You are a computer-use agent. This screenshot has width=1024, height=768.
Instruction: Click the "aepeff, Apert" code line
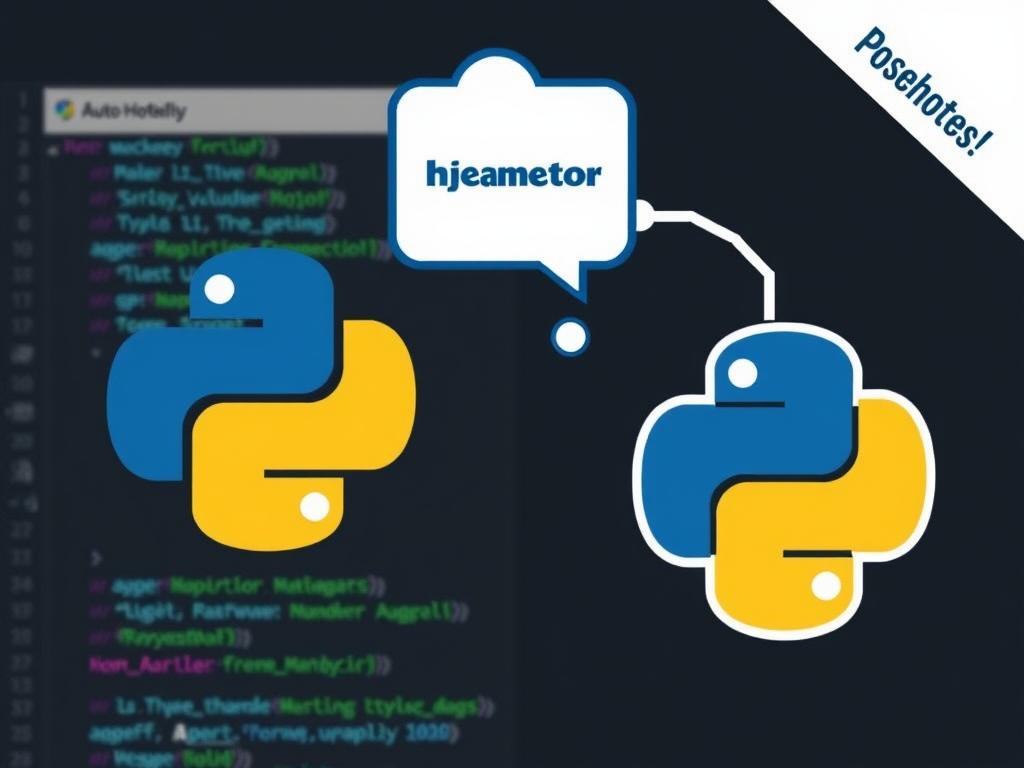pyautogui.click(x=274, y=732)
